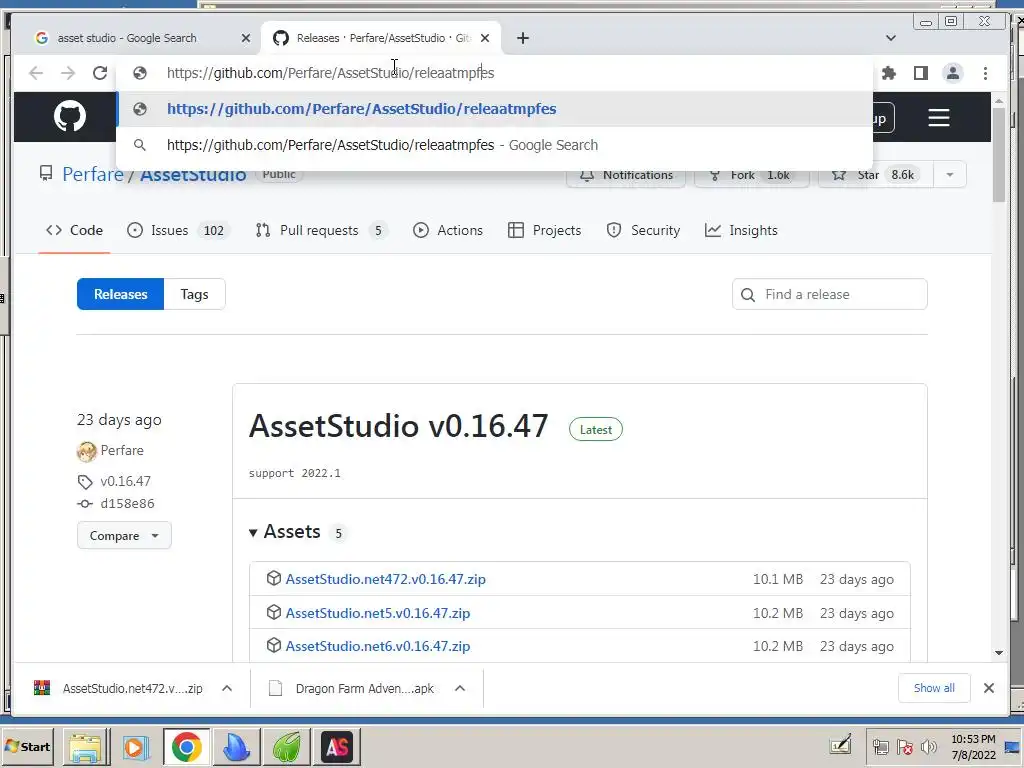
Task: Open the AS AssetStudio taskbar icon
Action: [337, 747]
